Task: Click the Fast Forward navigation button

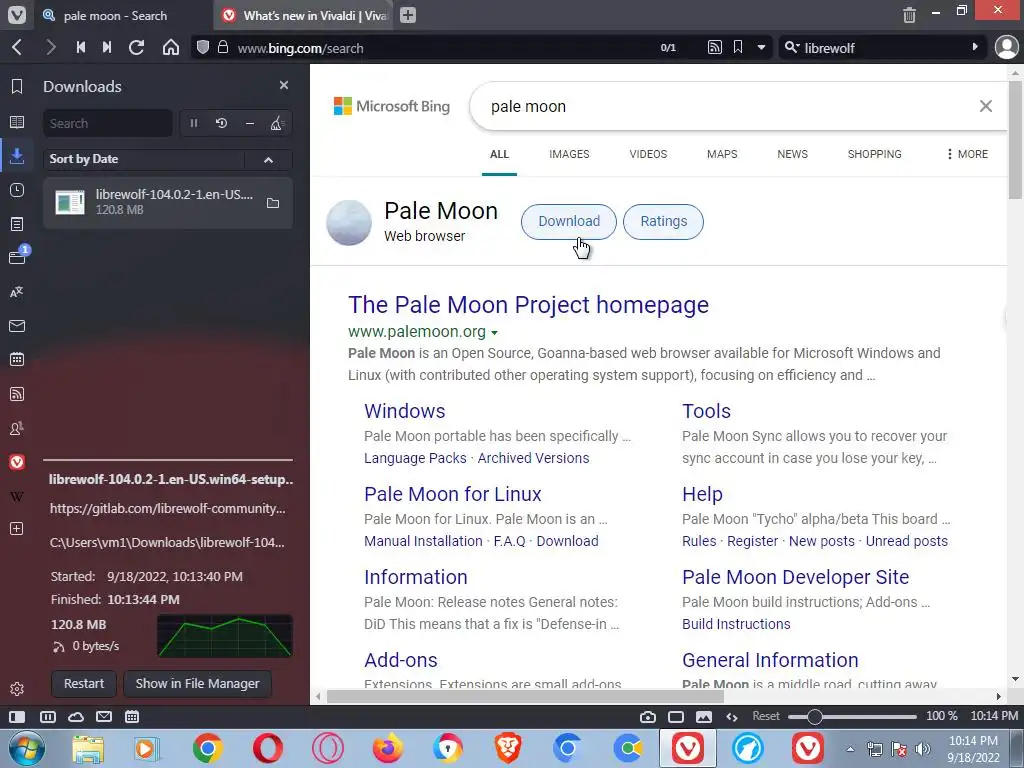Action: pos(107,47)
